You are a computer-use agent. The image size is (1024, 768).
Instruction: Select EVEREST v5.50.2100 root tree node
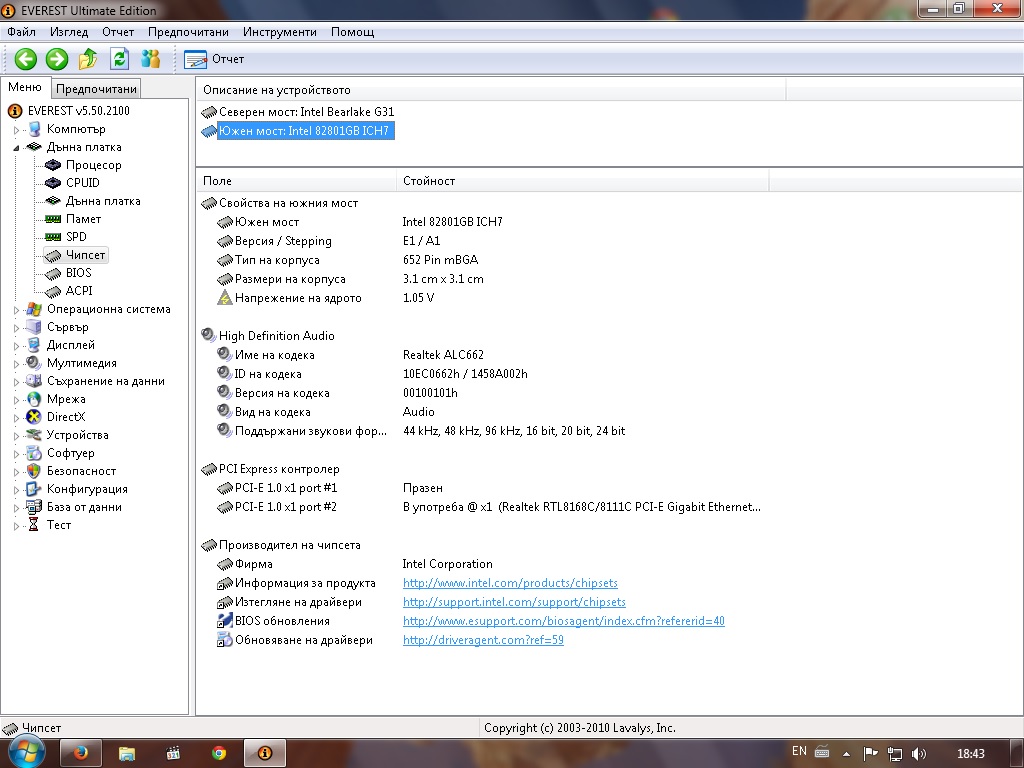[x=78, y=111]
